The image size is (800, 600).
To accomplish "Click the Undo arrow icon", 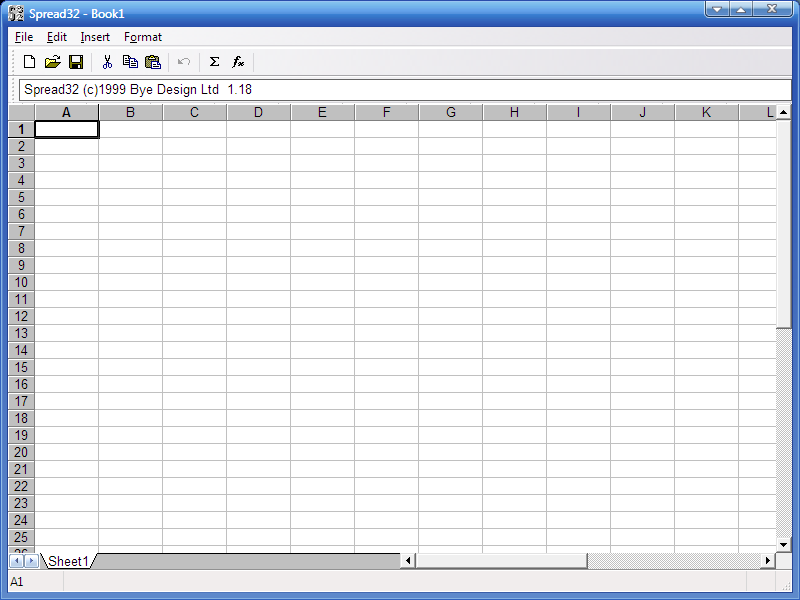I will click(x=184, y=62).
